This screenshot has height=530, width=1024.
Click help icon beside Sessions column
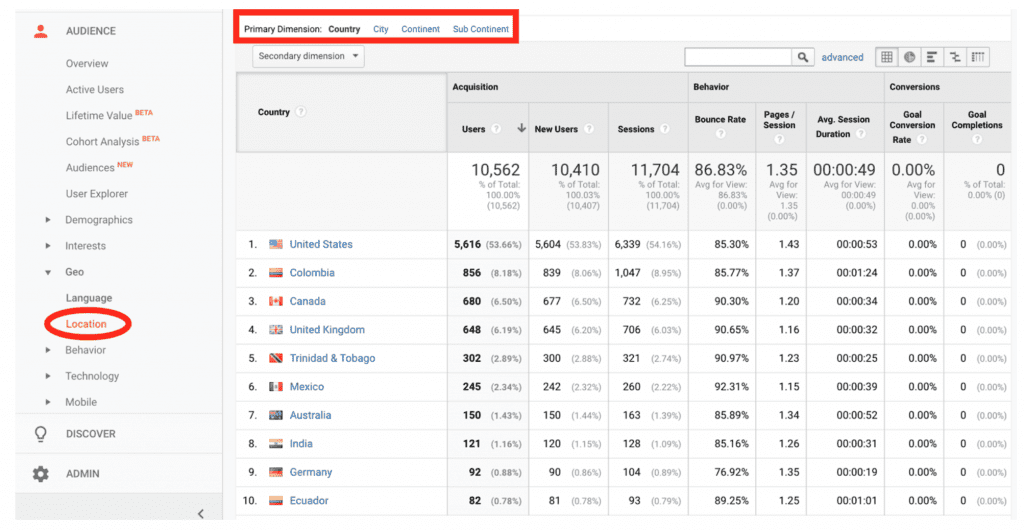pos(665,129)
